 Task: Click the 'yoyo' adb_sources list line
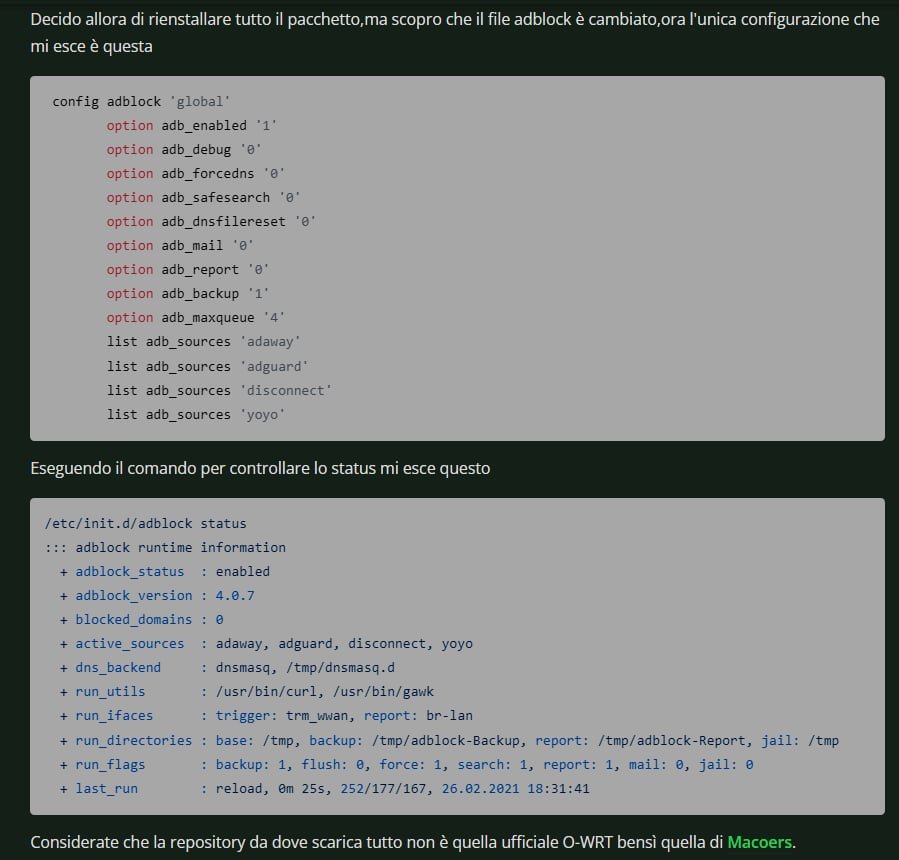tap(196, 414)
